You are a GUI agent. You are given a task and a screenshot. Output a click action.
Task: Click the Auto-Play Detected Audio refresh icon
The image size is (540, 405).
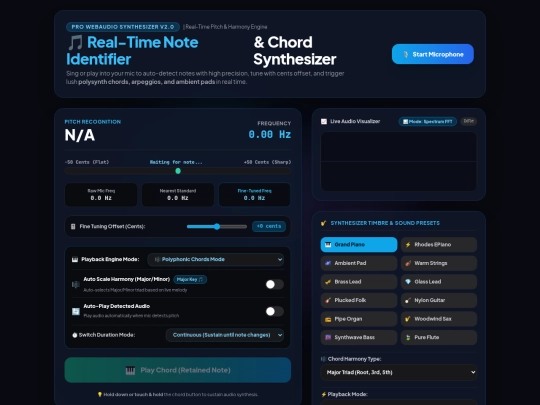pyautogui.click(x=75, y=311)
